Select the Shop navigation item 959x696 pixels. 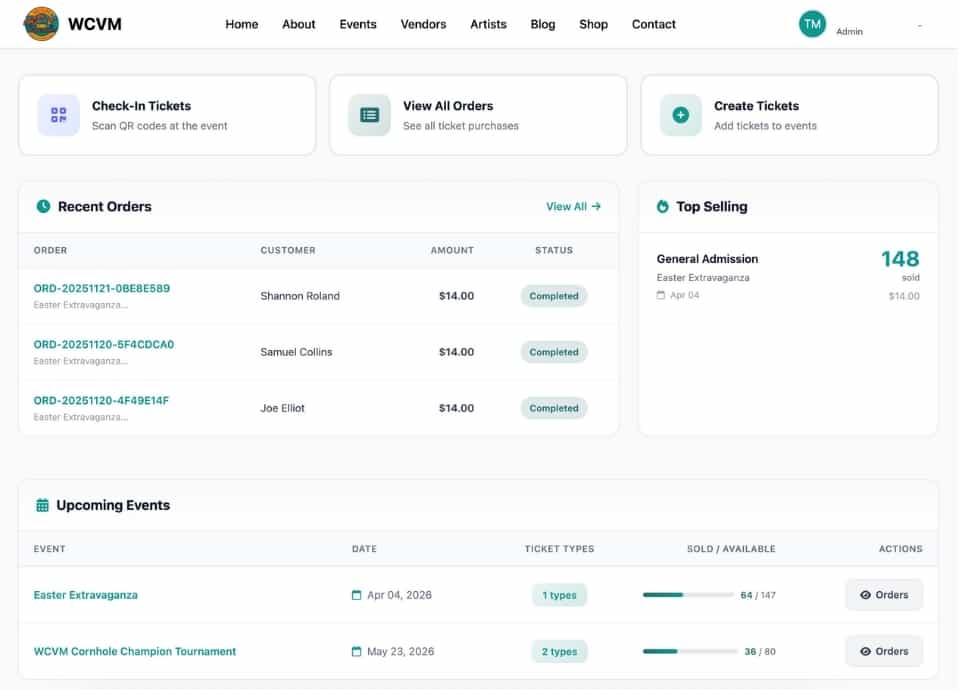[x=593, y=24]
